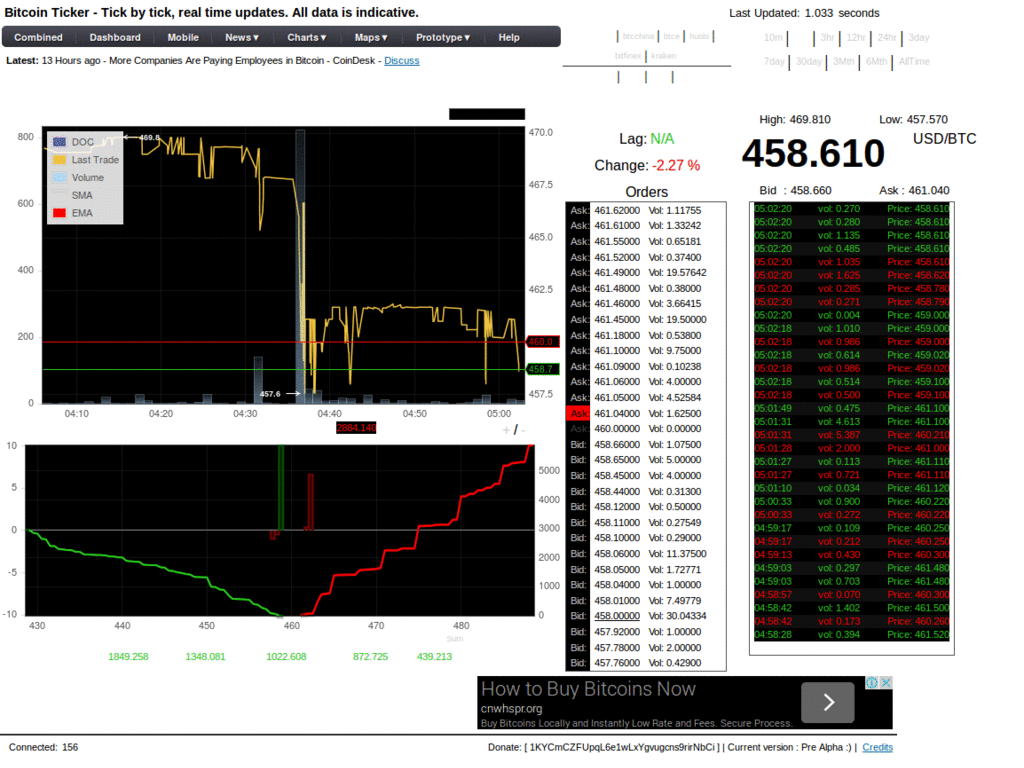Image resolution: width=1024 pixels, height=768 pixels.
Task: Click the Low: 457.570 value
Action: 913,120
